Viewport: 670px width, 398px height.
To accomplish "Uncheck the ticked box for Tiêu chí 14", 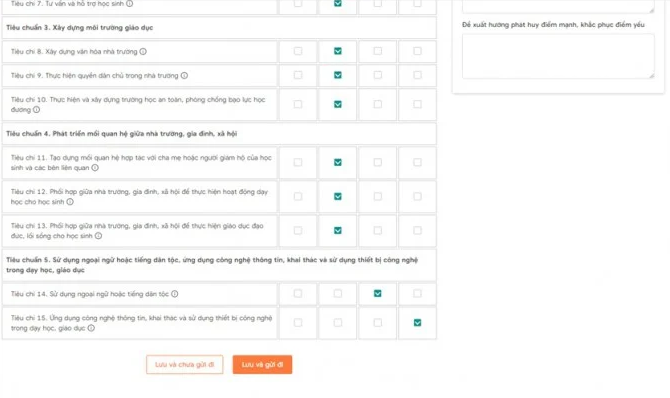I will [378, 293].
